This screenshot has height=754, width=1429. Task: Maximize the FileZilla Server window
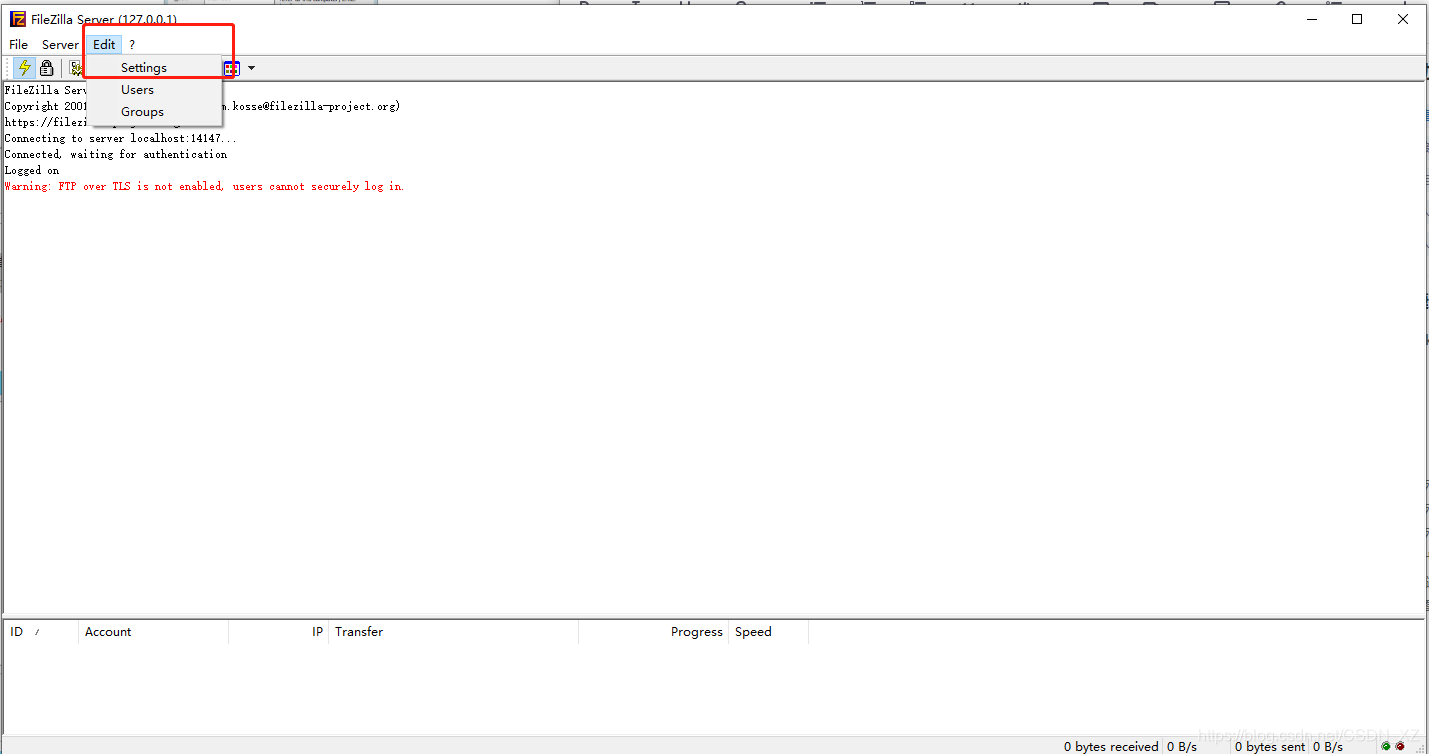tap(1357, 19)
